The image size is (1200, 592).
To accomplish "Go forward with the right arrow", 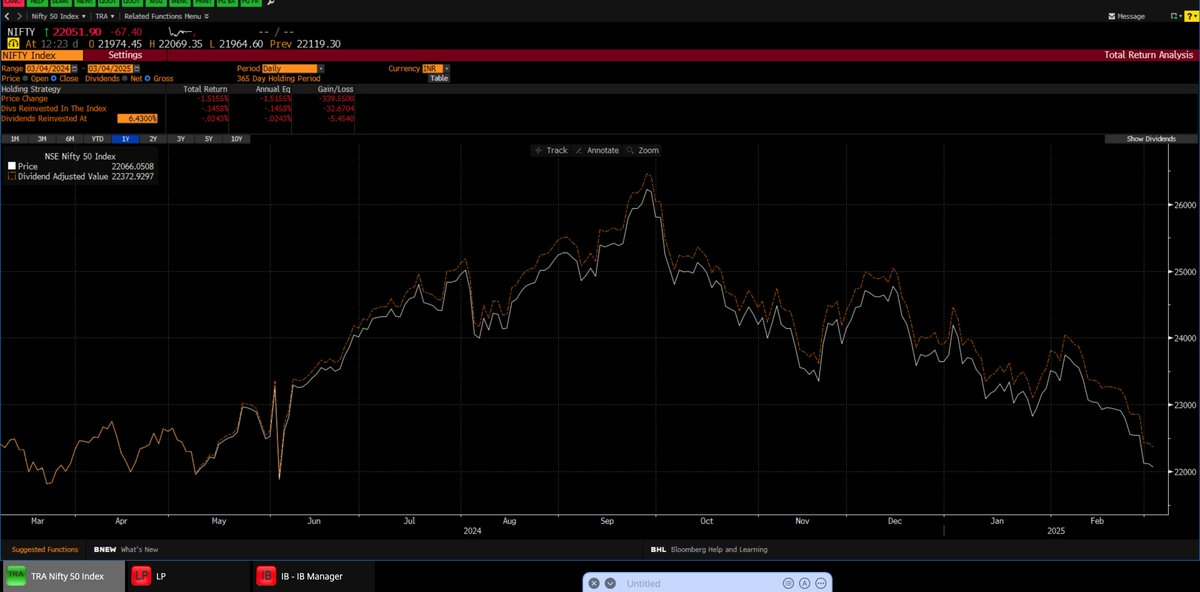I will click(18, 17).
